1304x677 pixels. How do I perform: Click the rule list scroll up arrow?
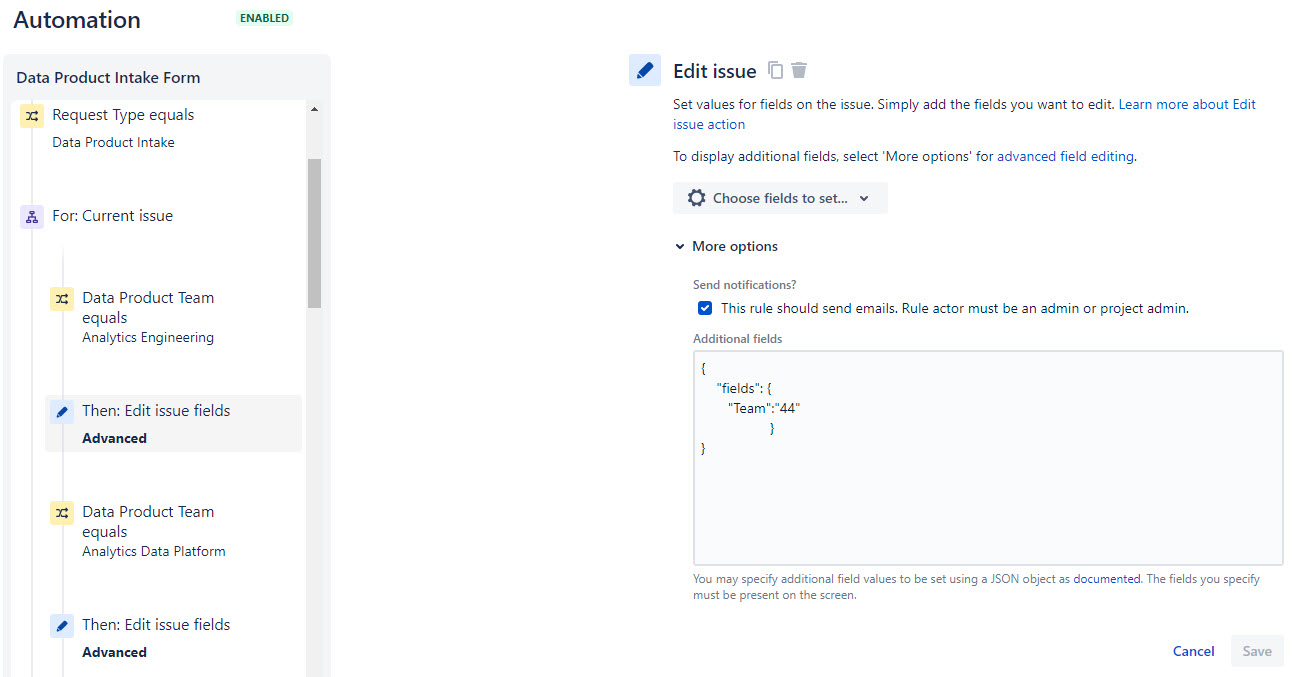coord(314,109)
